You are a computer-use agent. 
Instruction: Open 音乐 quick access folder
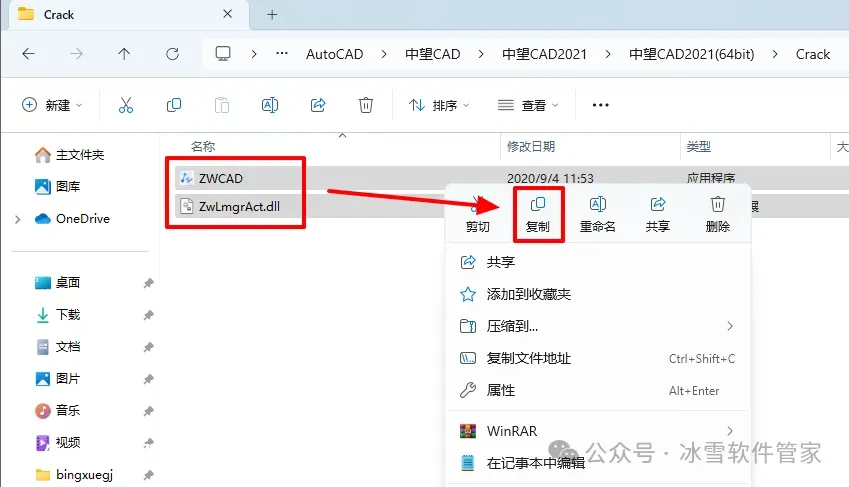pyautogui.click(x=57, y=411)
